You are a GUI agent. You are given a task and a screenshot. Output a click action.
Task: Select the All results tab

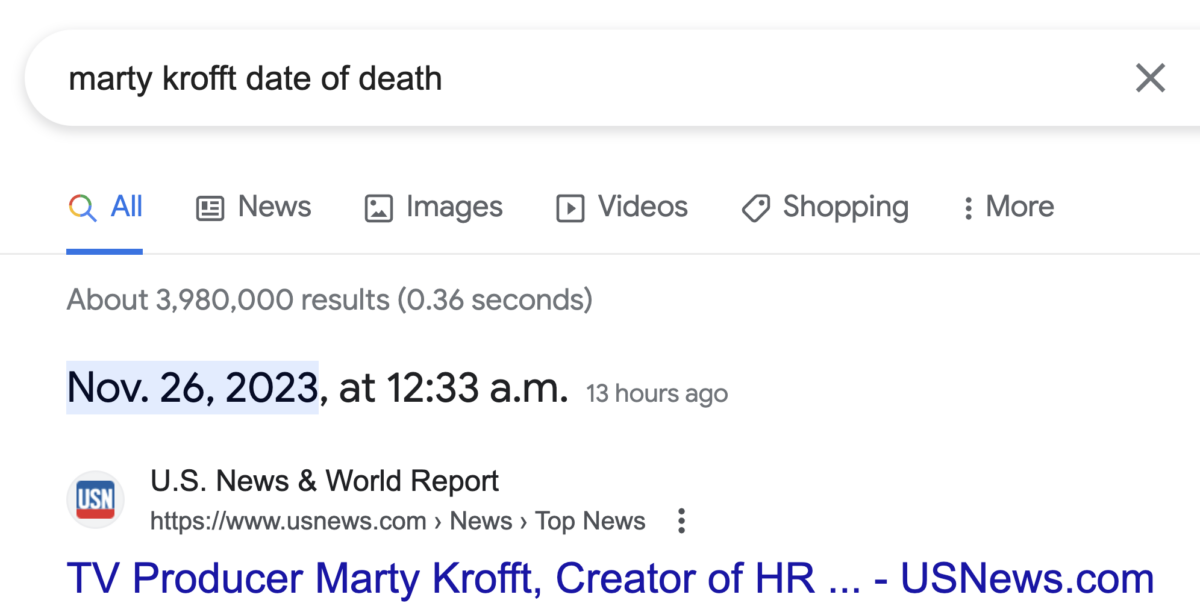[x=105, y=207]
